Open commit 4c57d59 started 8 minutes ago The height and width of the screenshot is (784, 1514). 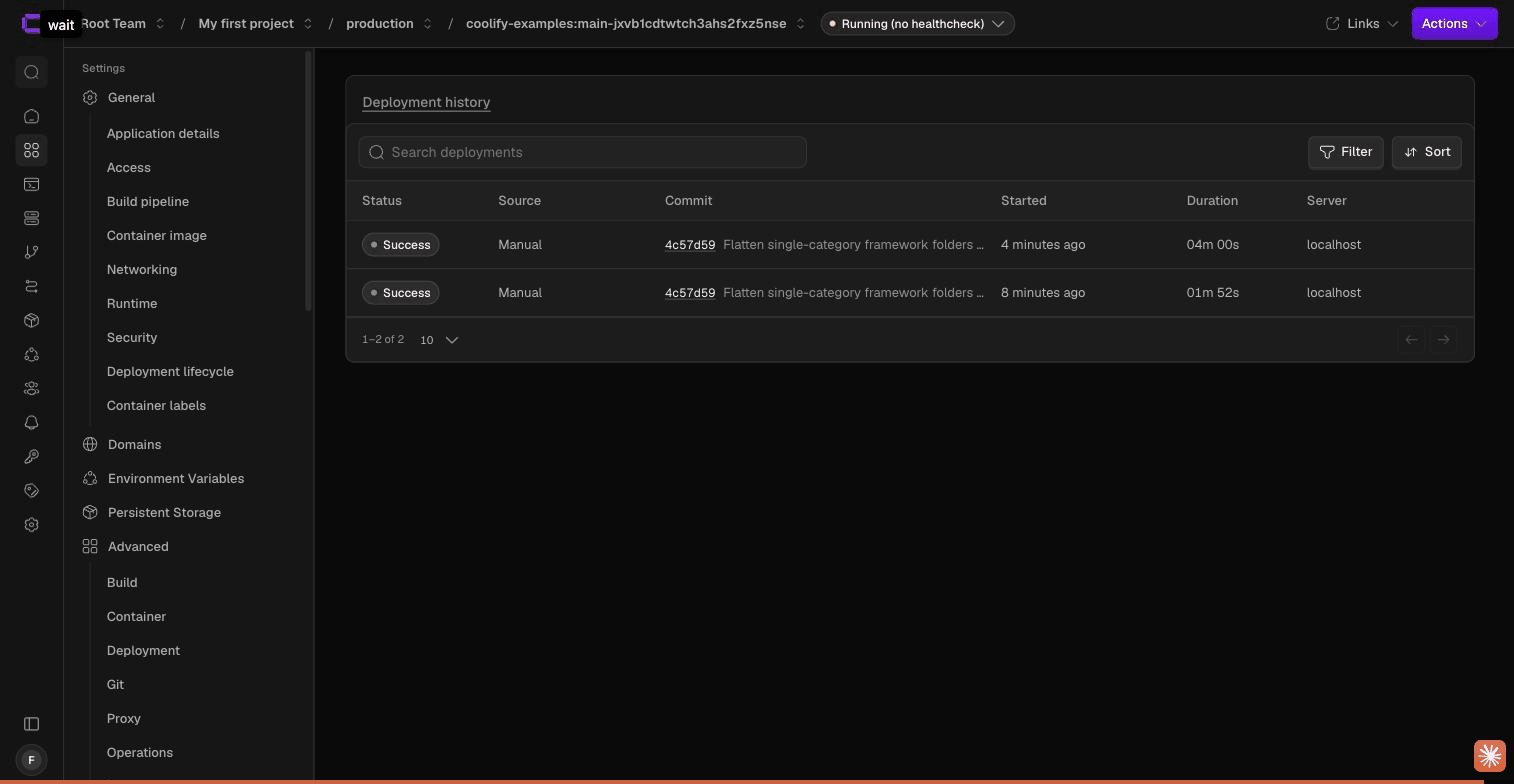coord(690,293)
